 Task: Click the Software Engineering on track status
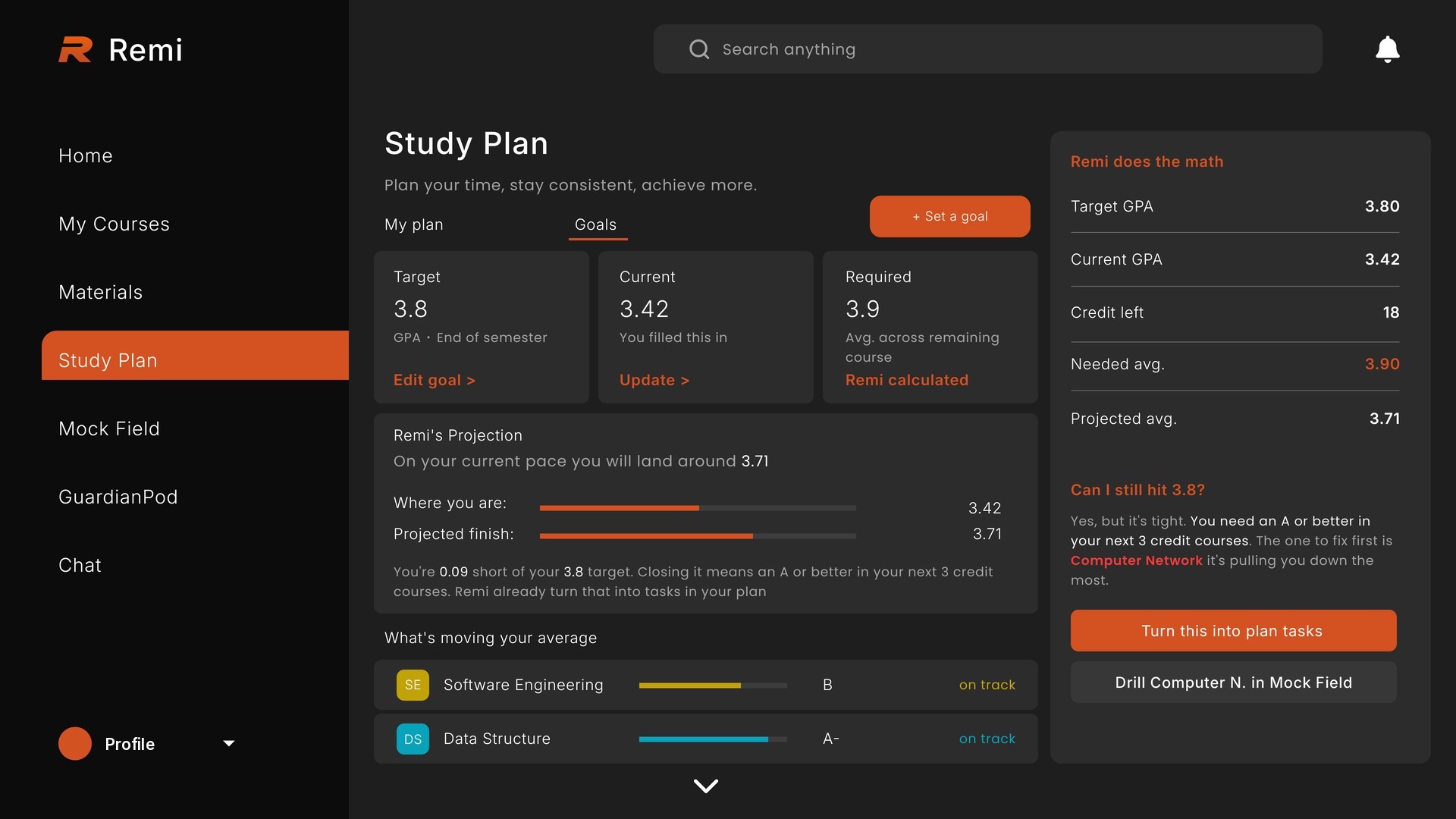pyautogui.click(x=987, y=685)
